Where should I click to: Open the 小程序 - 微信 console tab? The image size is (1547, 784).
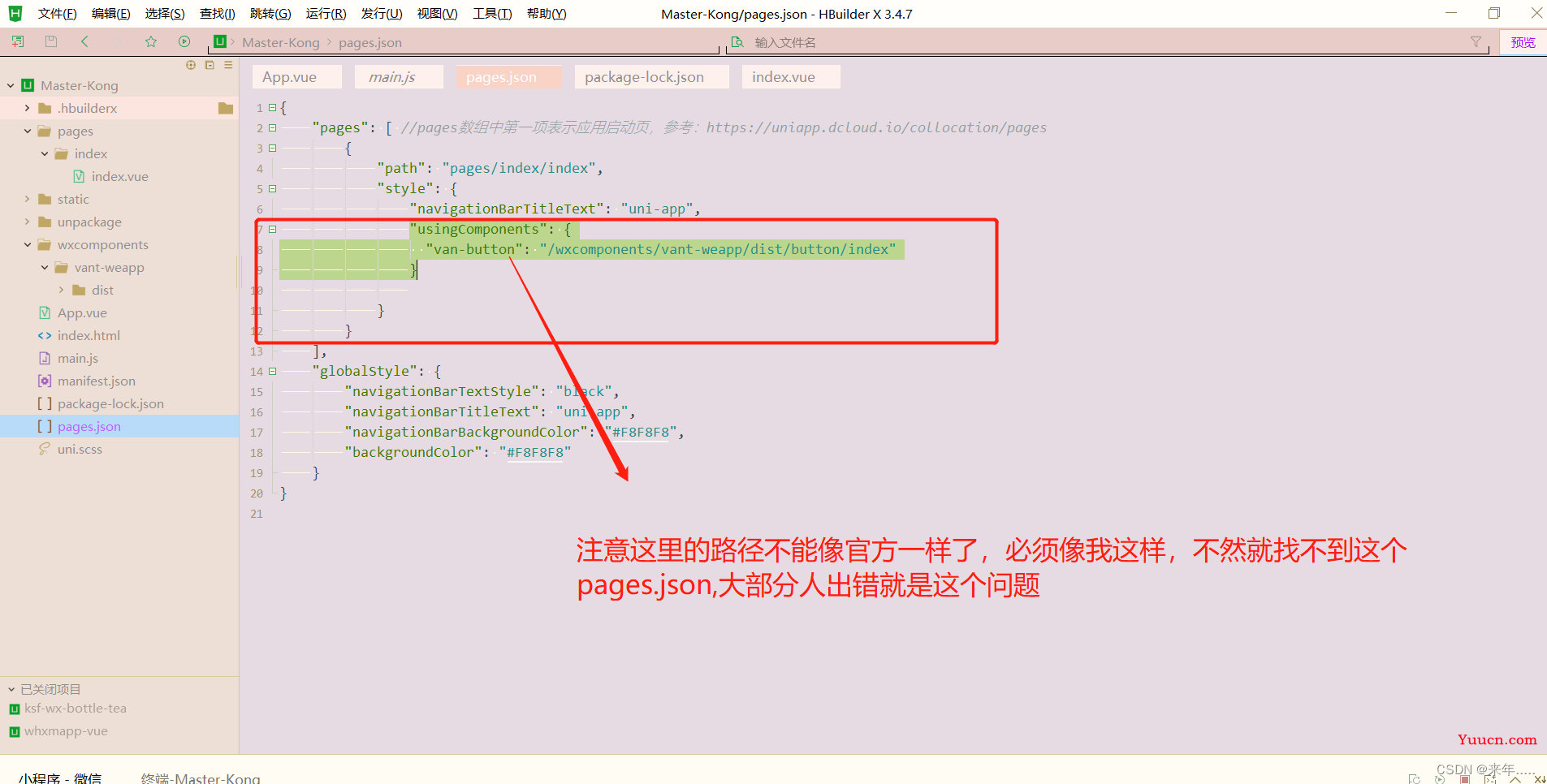pos(60,778)
